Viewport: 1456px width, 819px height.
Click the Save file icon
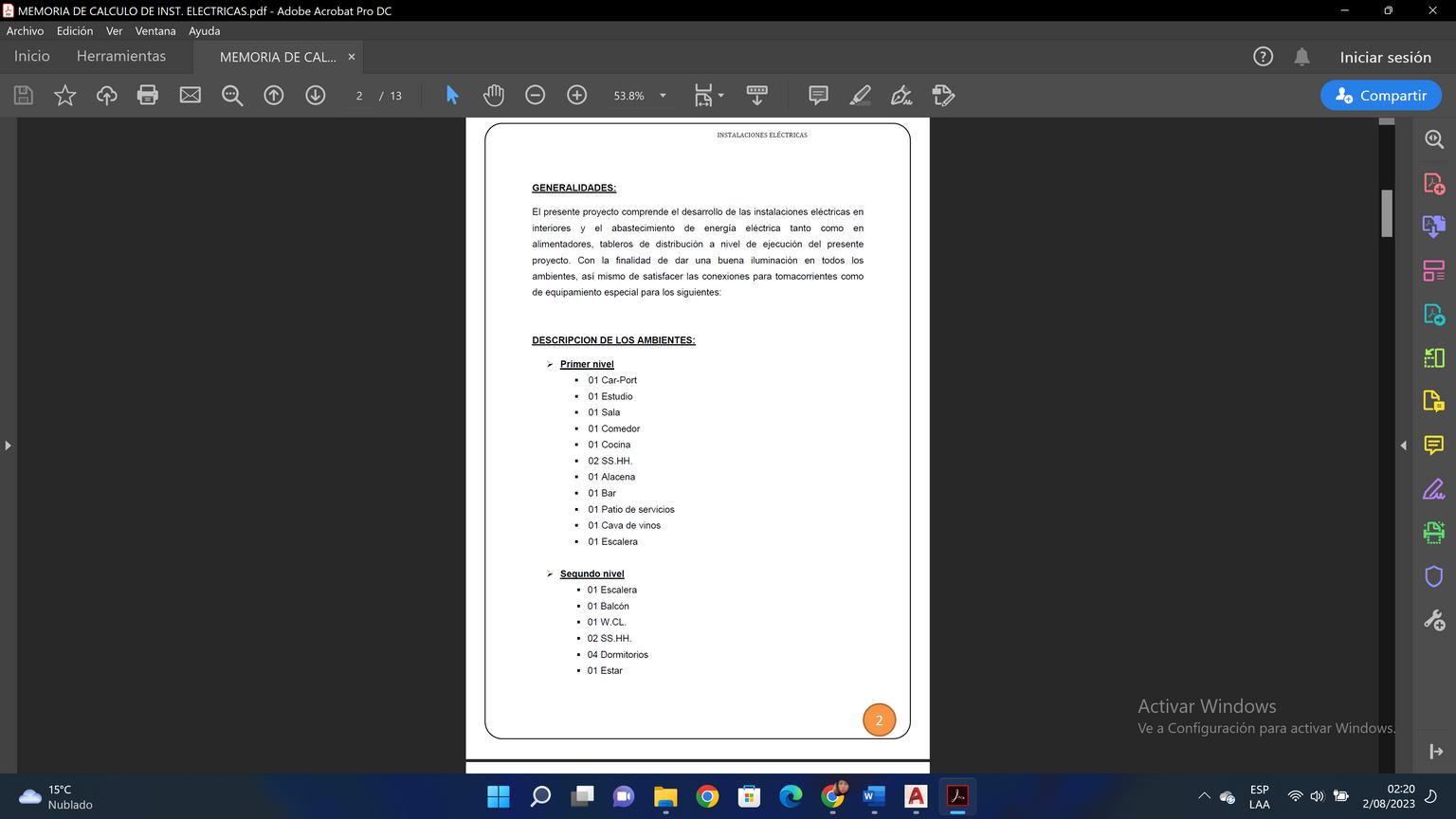(24, 95)
